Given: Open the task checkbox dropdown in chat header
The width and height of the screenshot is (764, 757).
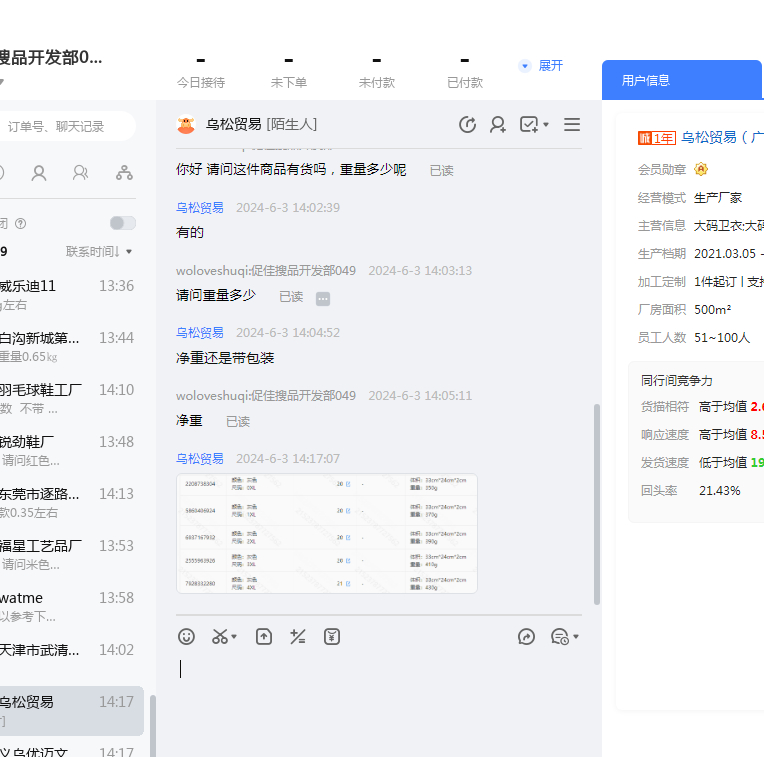Looking at the screenshot, I should [x=534, y=125].
